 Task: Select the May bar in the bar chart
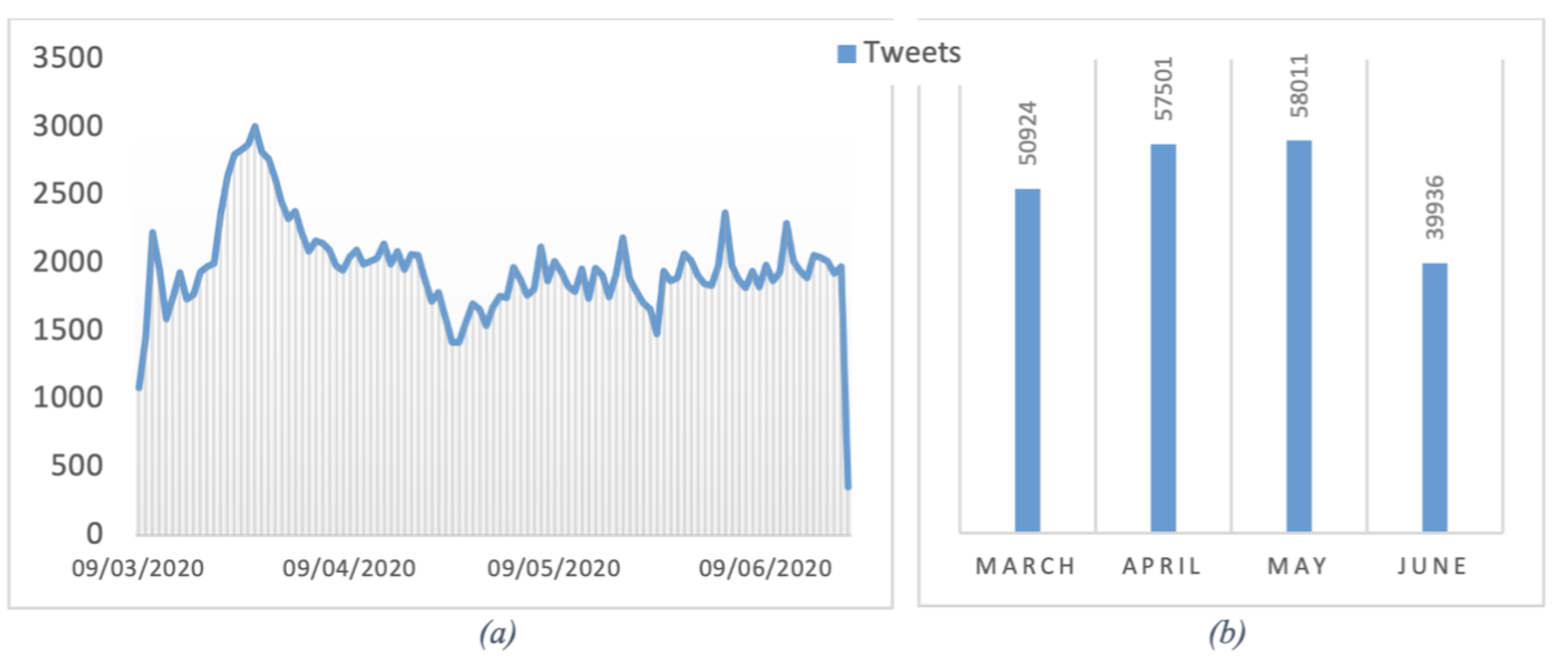click(1299, 336)
